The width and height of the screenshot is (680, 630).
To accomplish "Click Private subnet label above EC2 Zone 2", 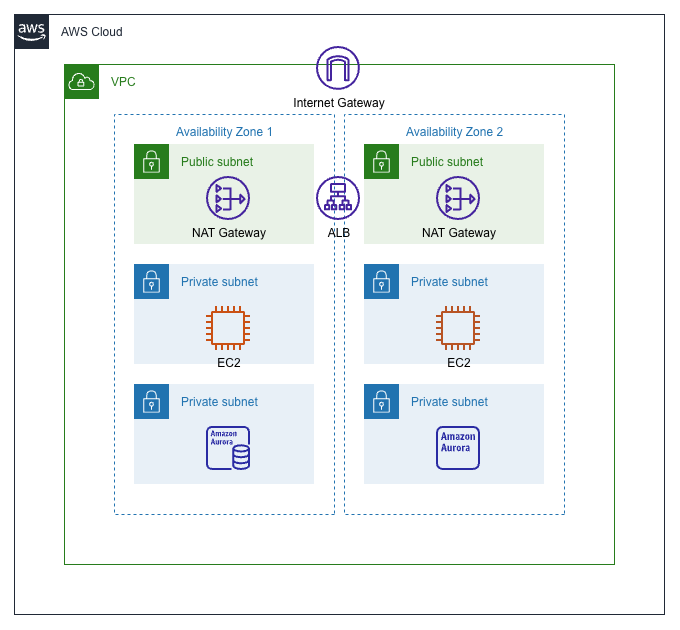I will [449, 282].
